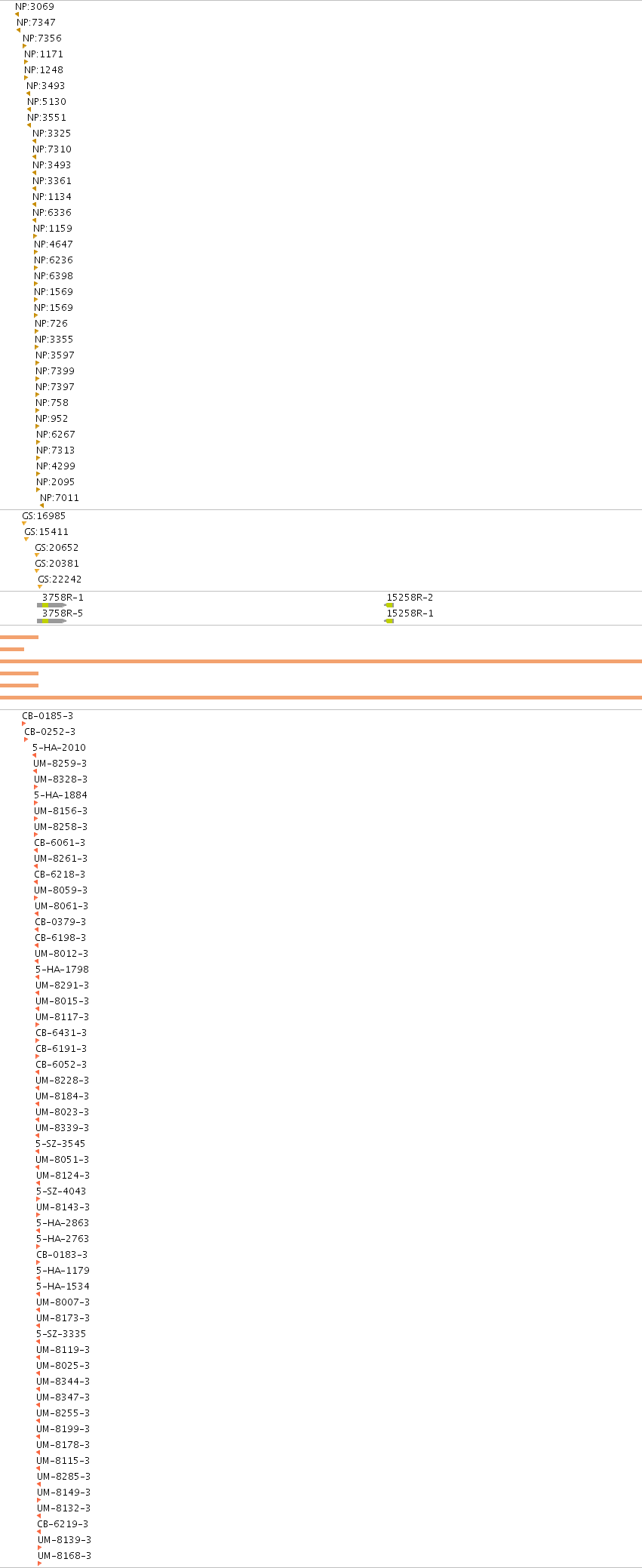Click CB-0379-3 label
The height and width of the screenshot is (1568, 642).
pos(60,922)
